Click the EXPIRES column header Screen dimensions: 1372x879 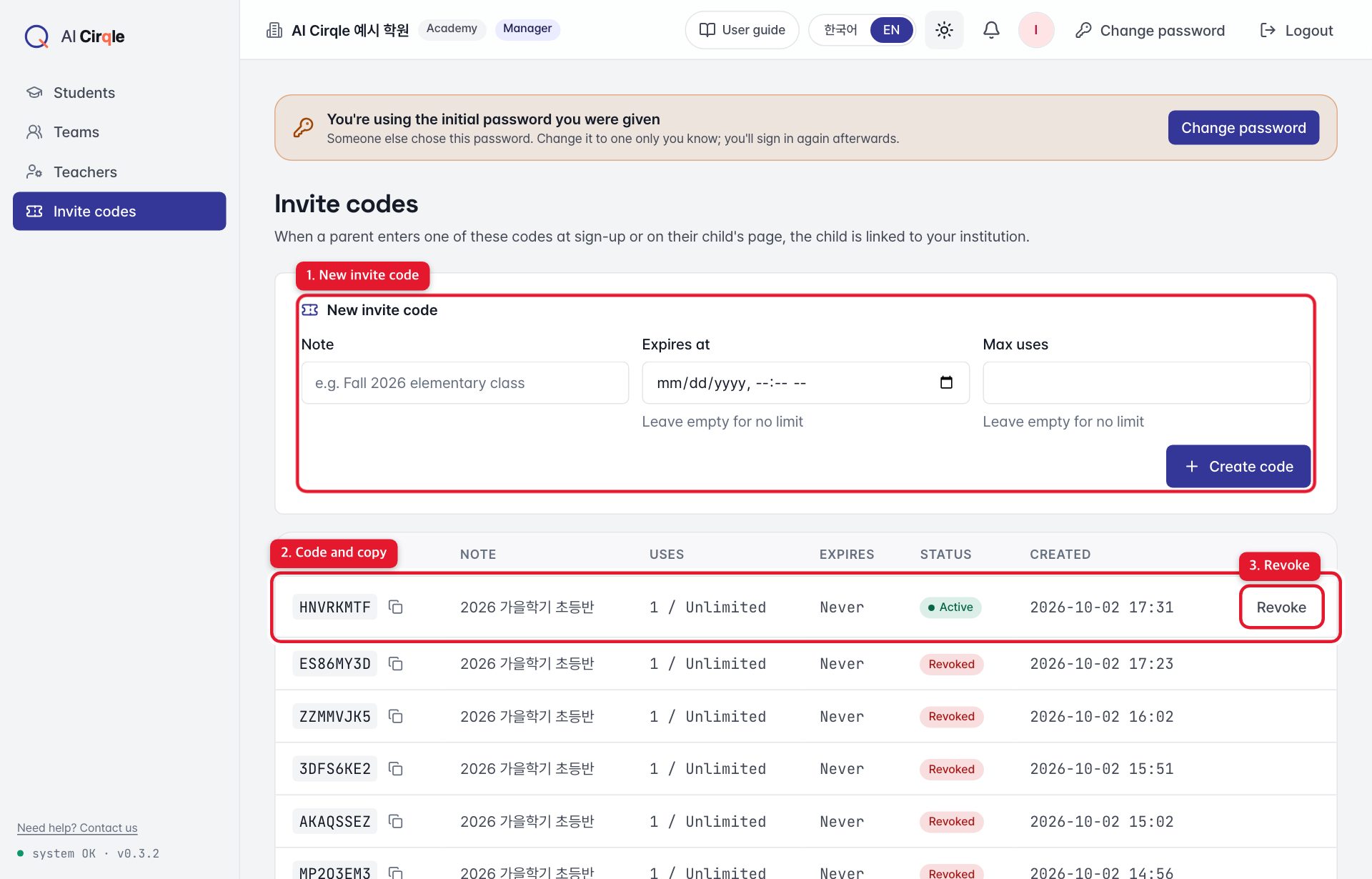click(847, 554)
